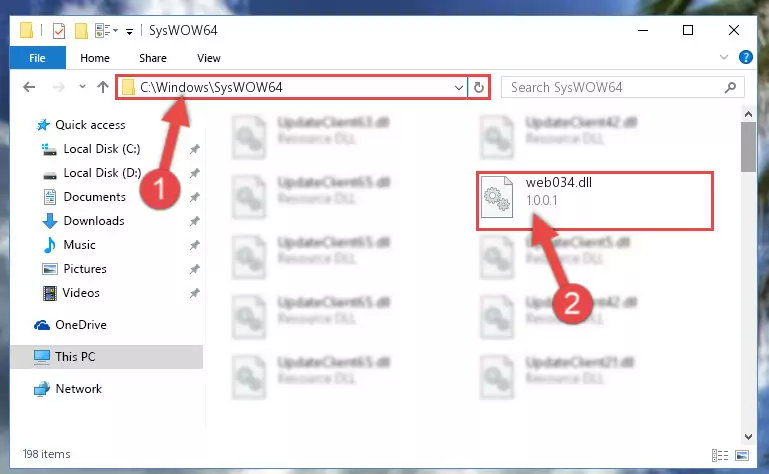This screenshot has height=474, width=769.
Task: Click the address bar showing C:\Windows\SysWOW64
Action: (291, 87)
